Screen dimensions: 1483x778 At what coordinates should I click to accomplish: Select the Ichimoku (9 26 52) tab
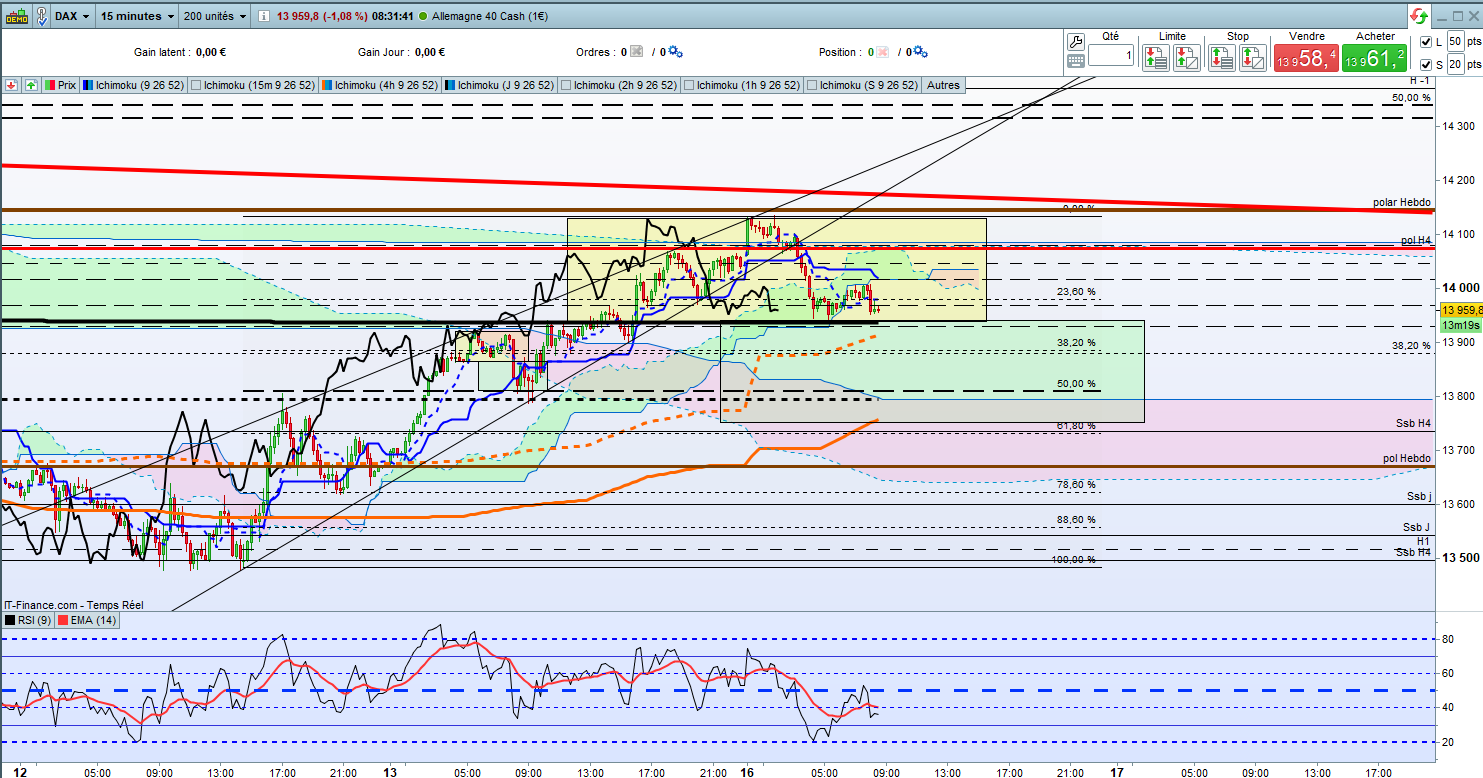point(134,85)
